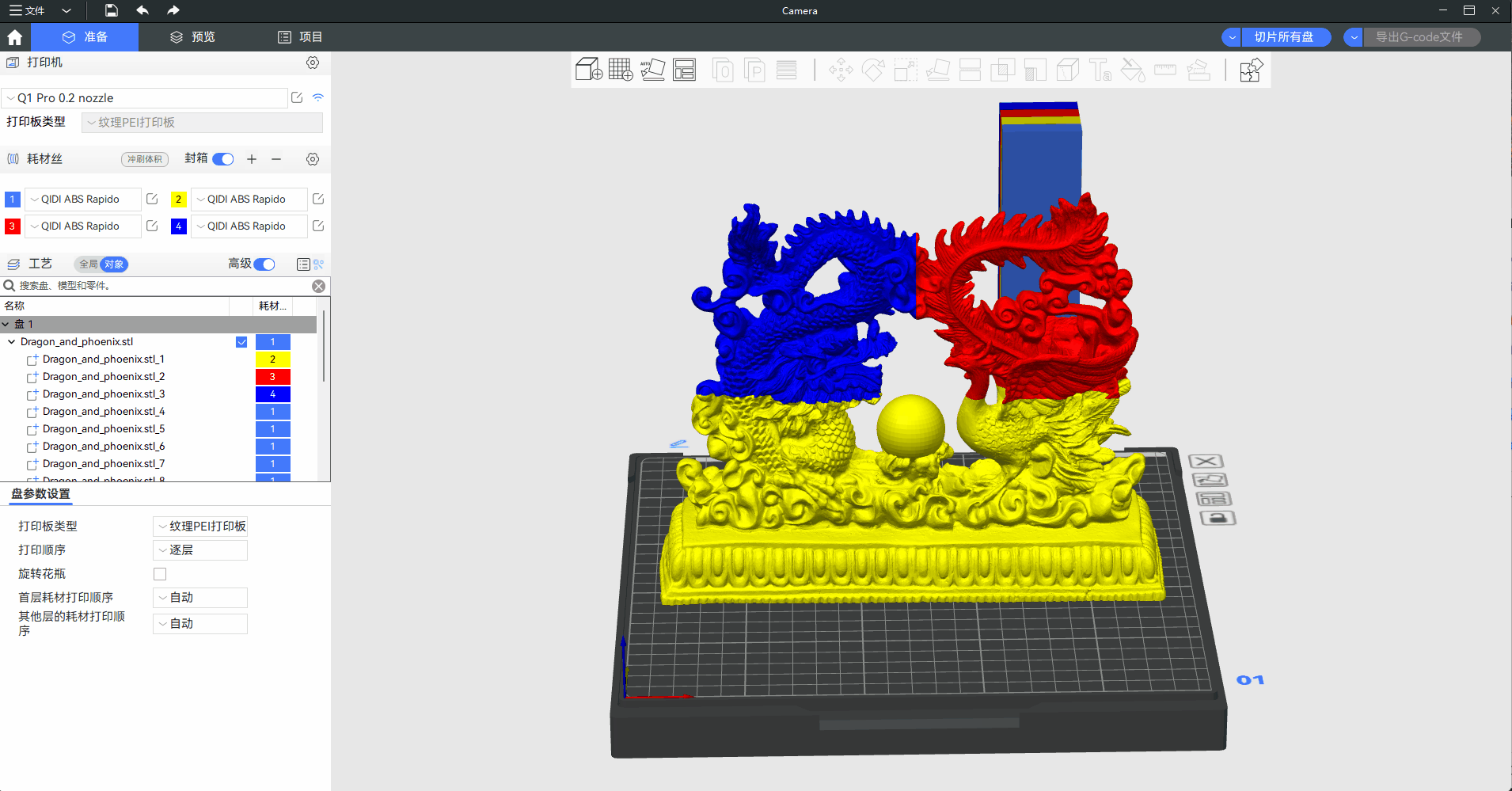Click the Add model cube icon
The height and width of the screenshot is (791, 1512).
(588, 70)
